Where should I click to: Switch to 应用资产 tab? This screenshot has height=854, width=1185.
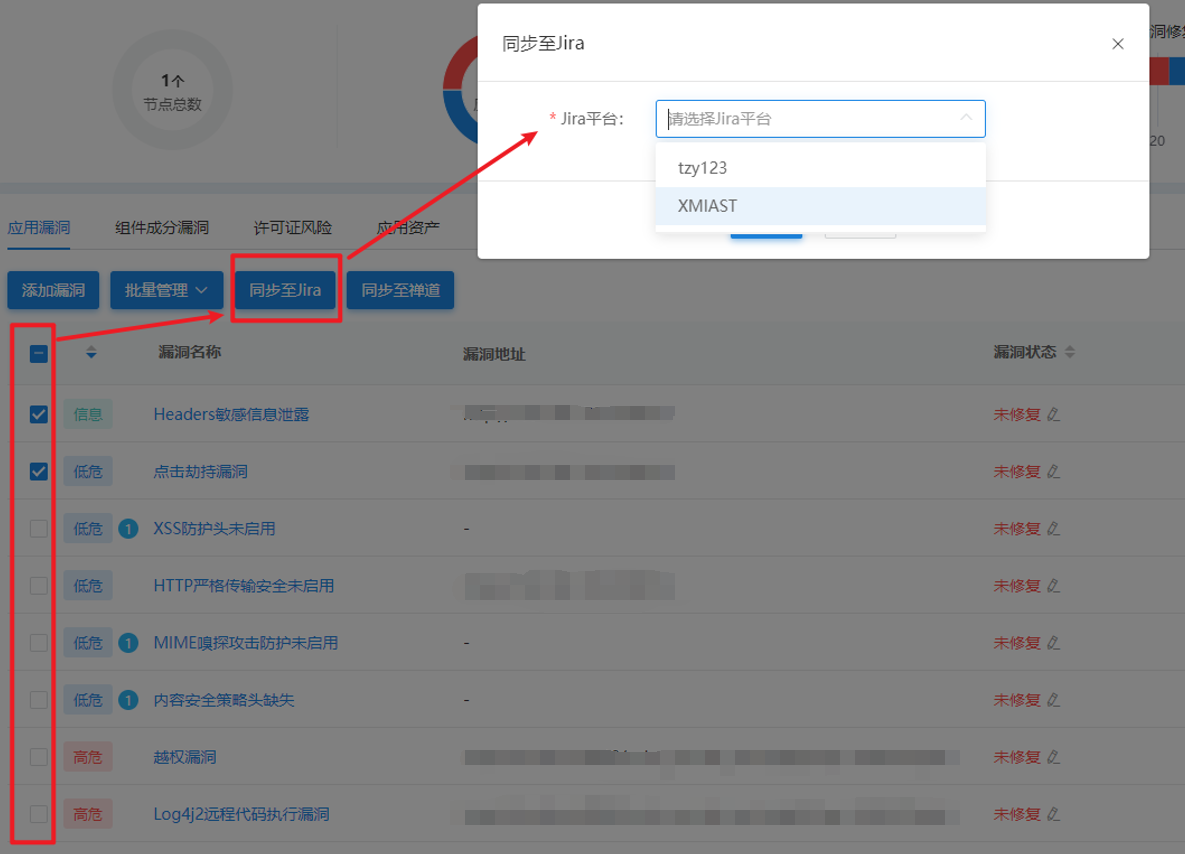408,227
